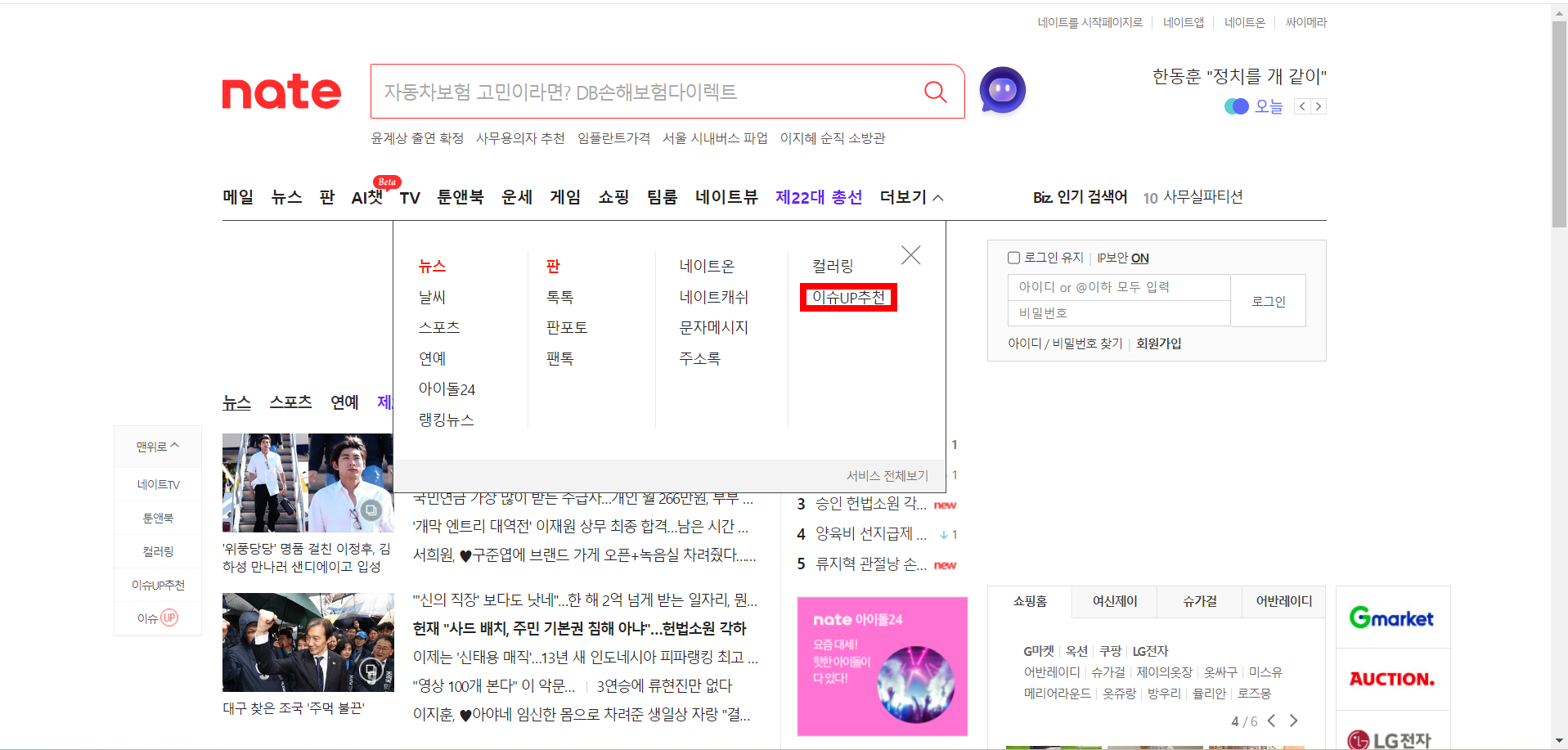Screen dimensions: 1568x750
Task: Open ranked issue 양육비 선지급제
Action: pyautogui.click(x=870, y=534)
